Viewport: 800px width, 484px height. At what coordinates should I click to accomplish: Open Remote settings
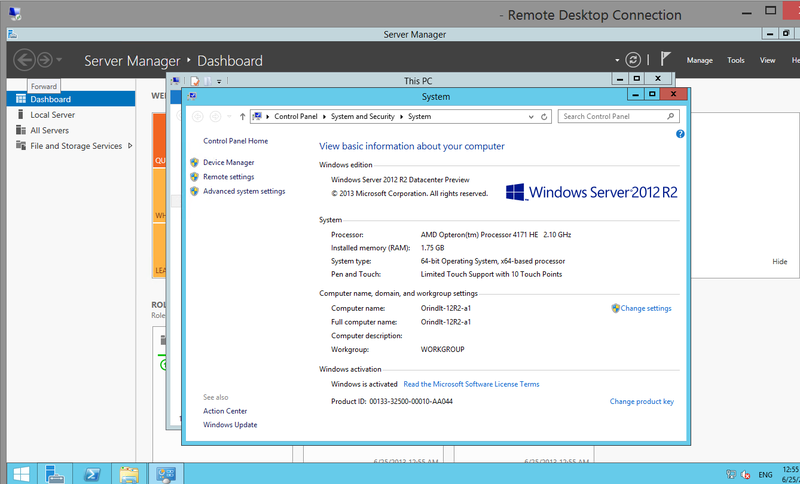(x=228, y=176)
